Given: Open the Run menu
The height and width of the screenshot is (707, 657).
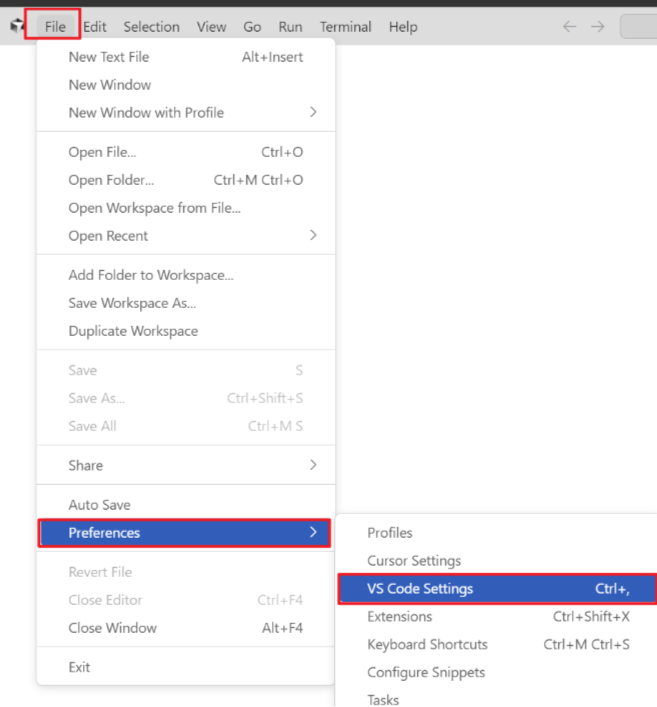Looking at the screenshot, I should coord(290,27).
